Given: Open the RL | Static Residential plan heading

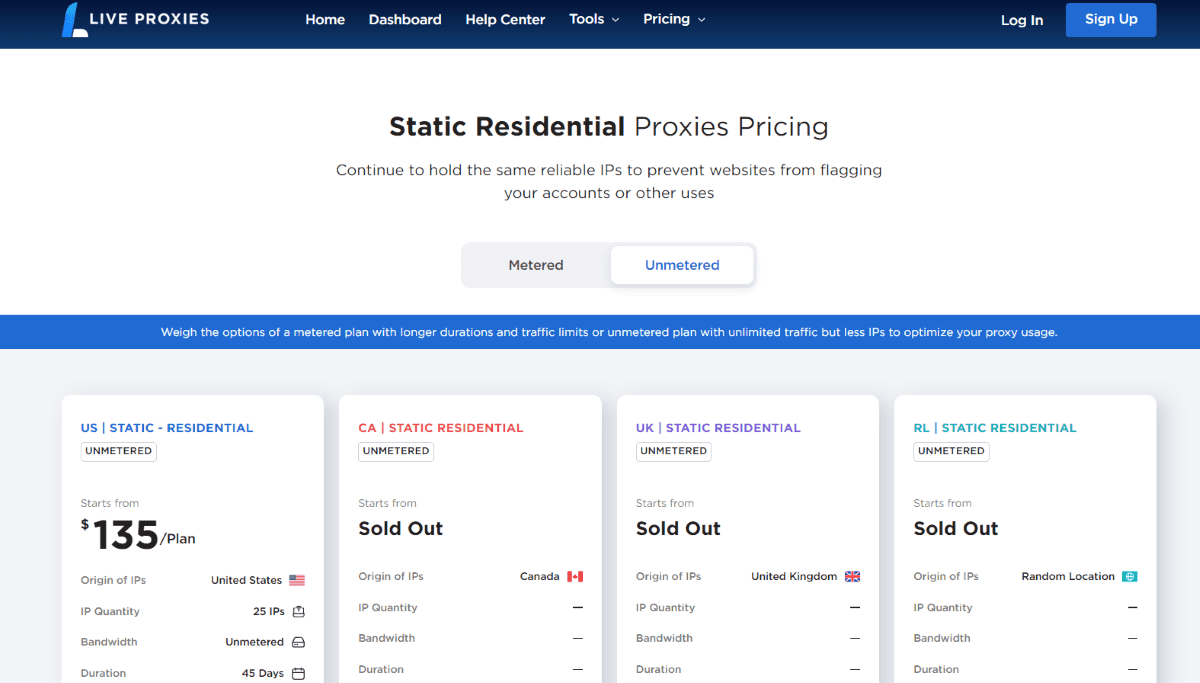Looking at the screenshot, I should click(995, 428).
